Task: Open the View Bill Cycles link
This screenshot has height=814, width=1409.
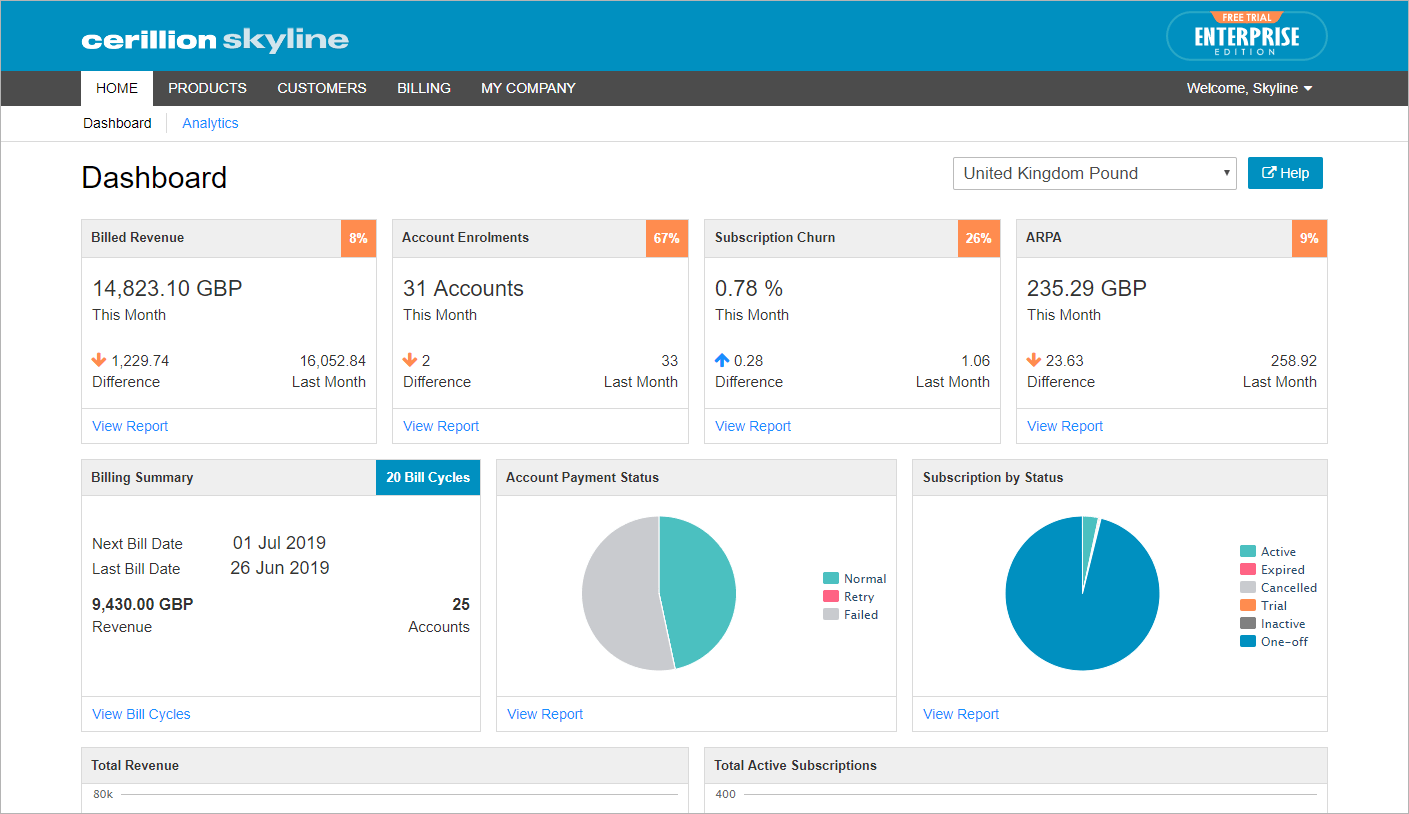Action: 141,714
